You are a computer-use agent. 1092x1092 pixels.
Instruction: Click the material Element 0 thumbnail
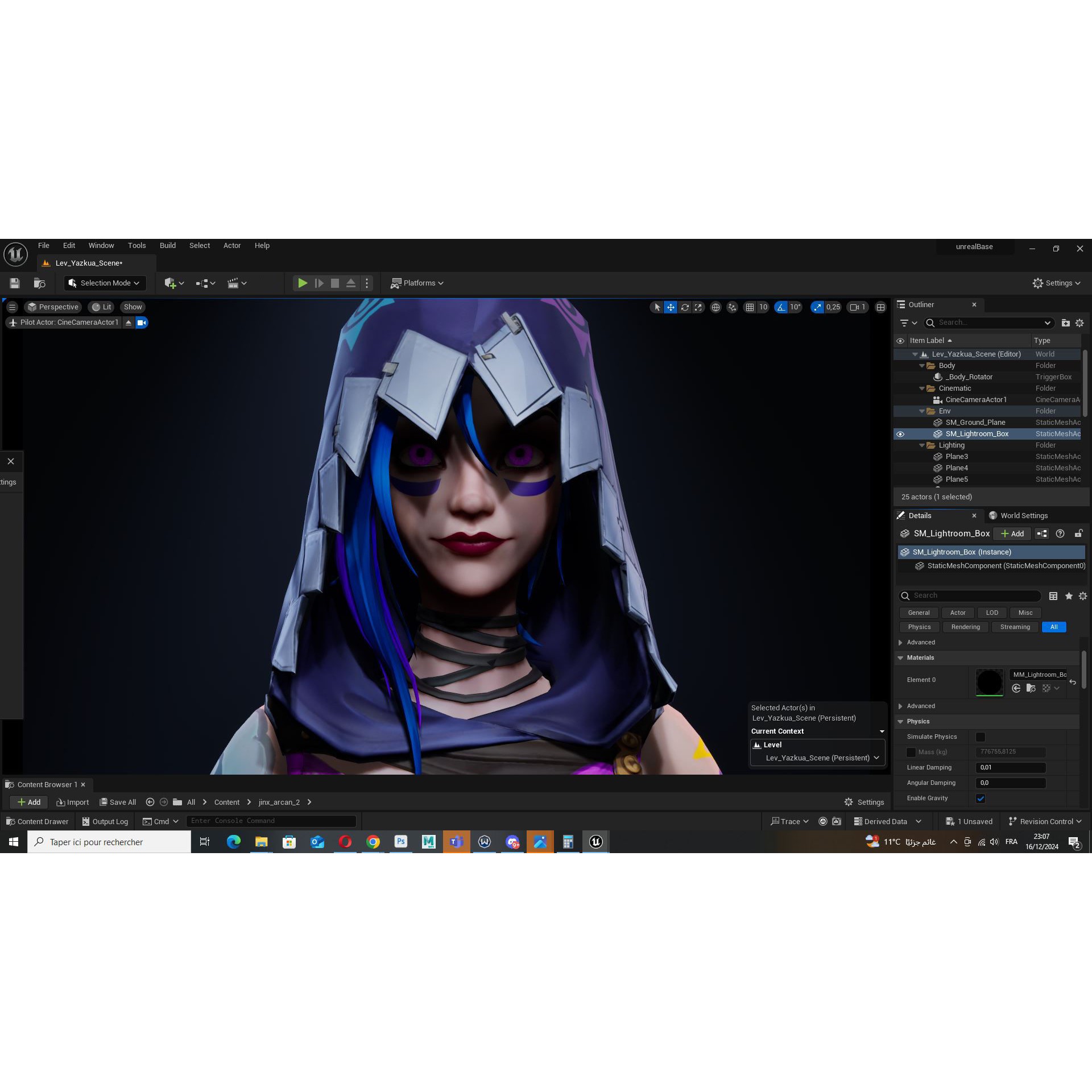(x=989, y=682)
